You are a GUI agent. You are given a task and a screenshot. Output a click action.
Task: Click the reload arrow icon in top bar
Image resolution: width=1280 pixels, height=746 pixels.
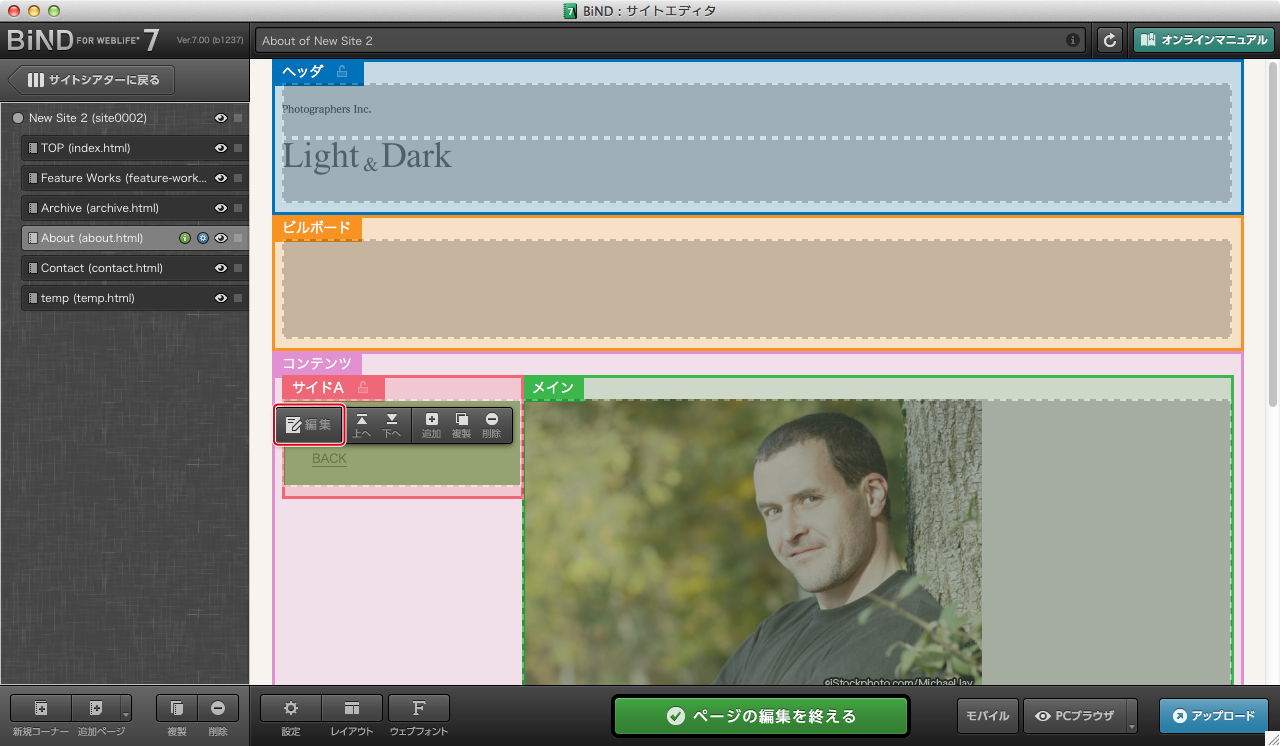coord(1109,41)
